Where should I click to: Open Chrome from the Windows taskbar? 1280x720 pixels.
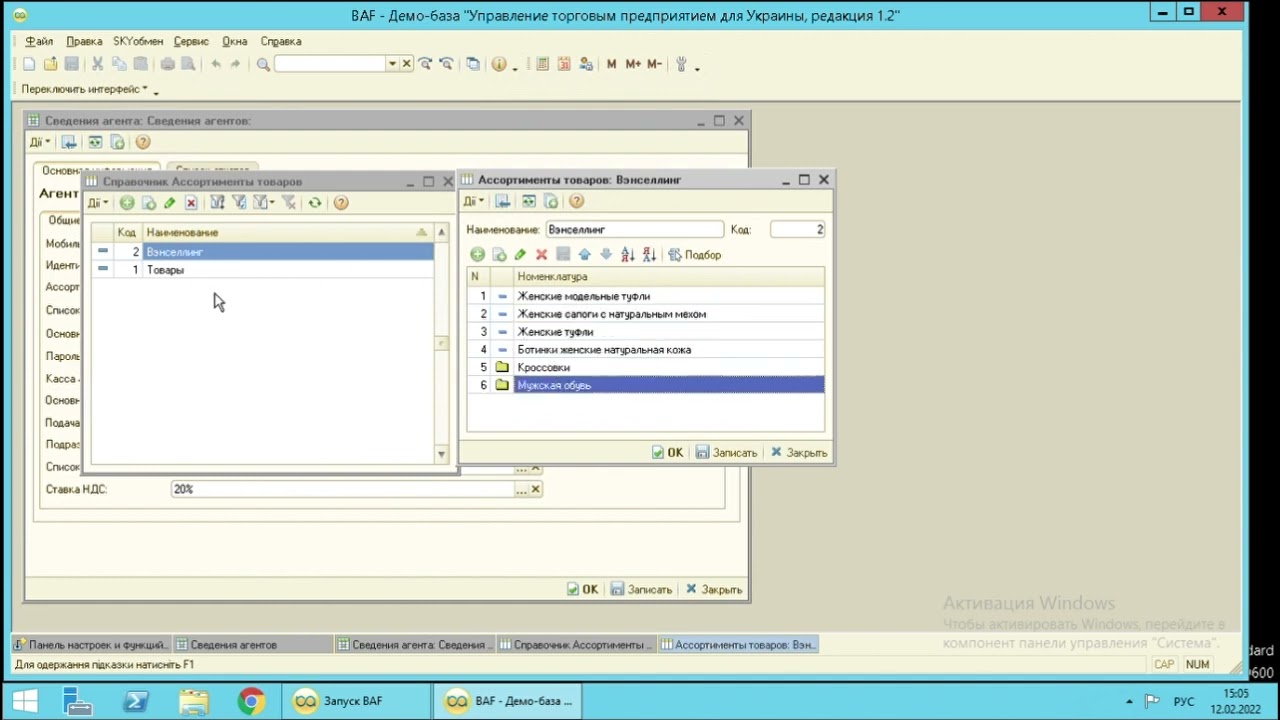pos(251,701)
